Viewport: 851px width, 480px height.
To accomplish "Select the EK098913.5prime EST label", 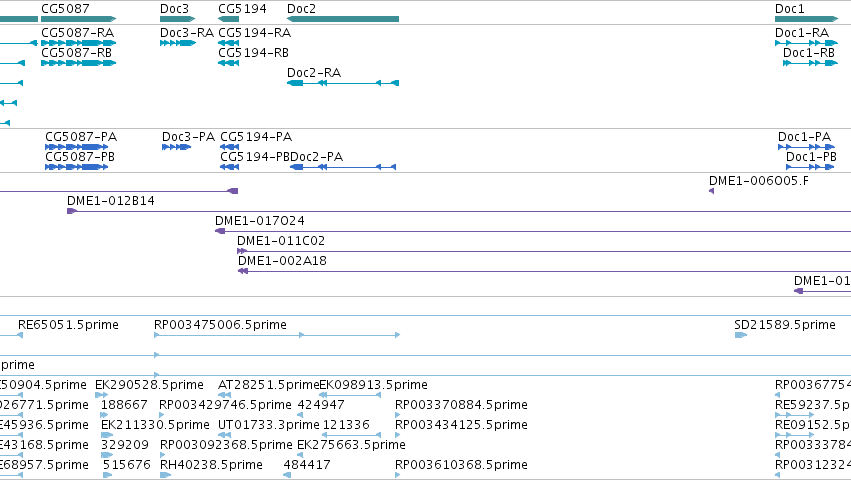I will tap(373, 385).
